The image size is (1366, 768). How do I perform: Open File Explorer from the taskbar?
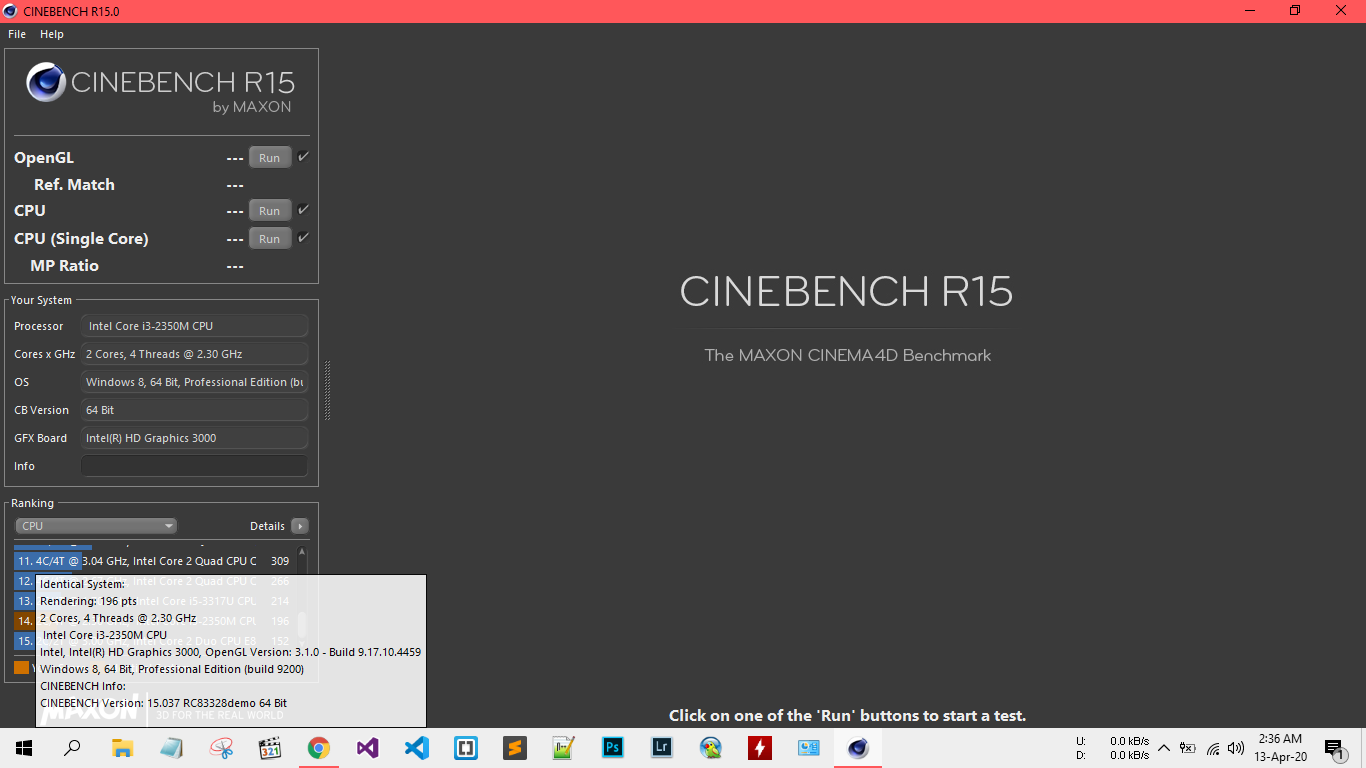(122, 748)
